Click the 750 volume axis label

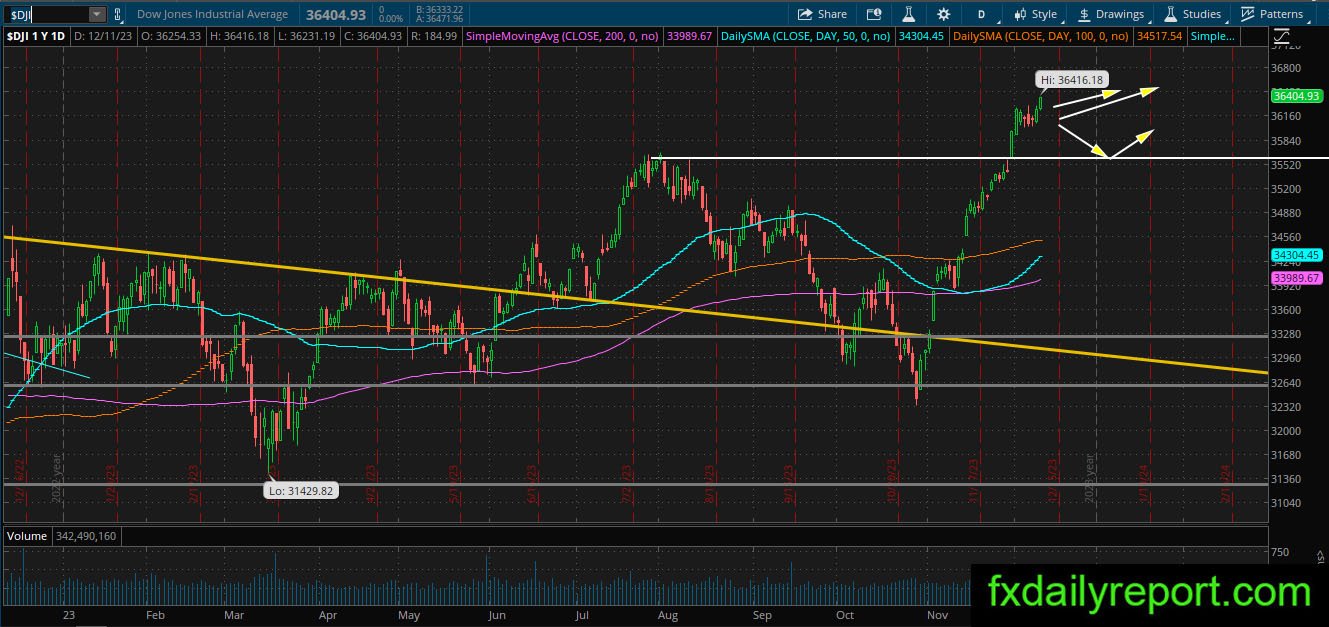point(1279,552)
